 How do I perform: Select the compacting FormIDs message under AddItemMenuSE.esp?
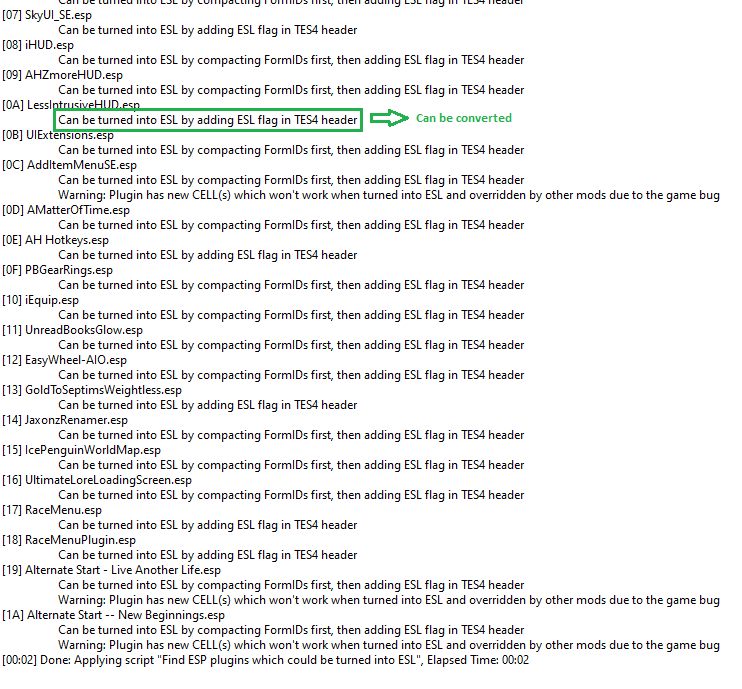(x=291, y=180)
